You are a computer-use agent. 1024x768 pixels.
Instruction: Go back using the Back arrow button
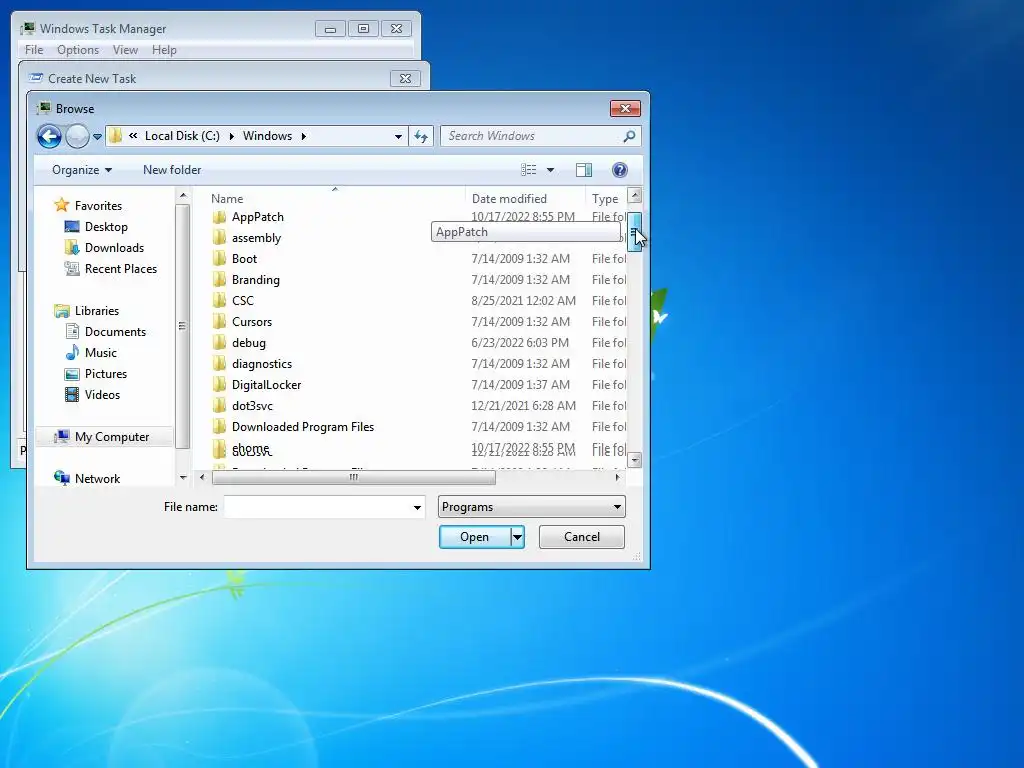tap(49, 136)
